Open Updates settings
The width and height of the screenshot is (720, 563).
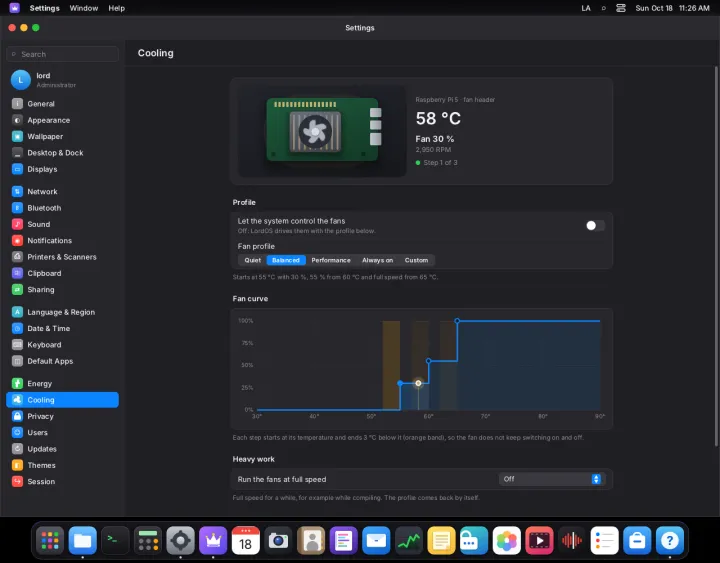click(x=62, y=449)
